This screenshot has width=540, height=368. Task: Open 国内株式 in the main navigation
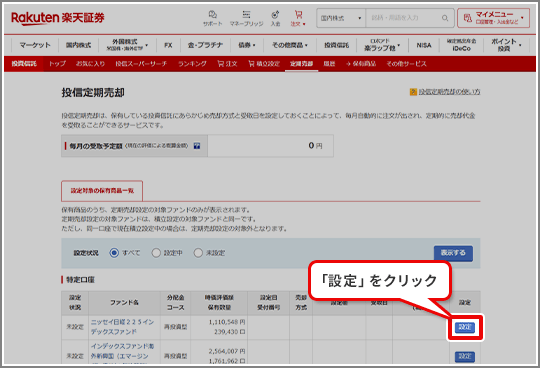tap(78, 45)
